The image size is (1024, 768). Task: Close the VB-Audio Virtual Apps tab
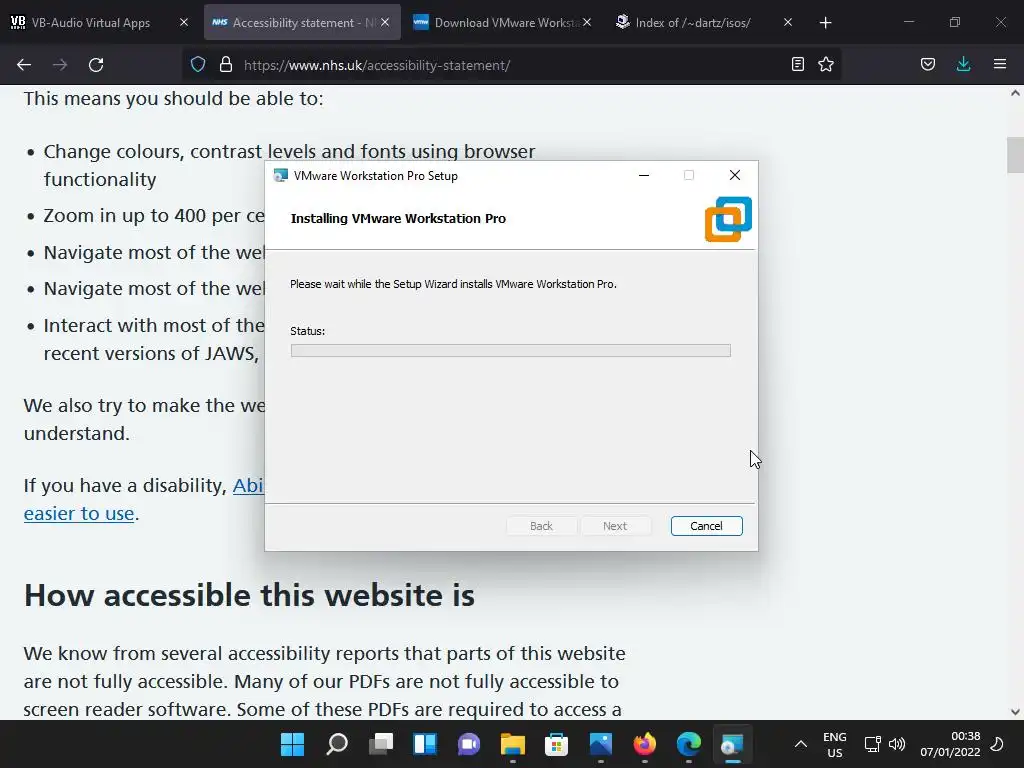pyautogui.click(x=184, y=22)
